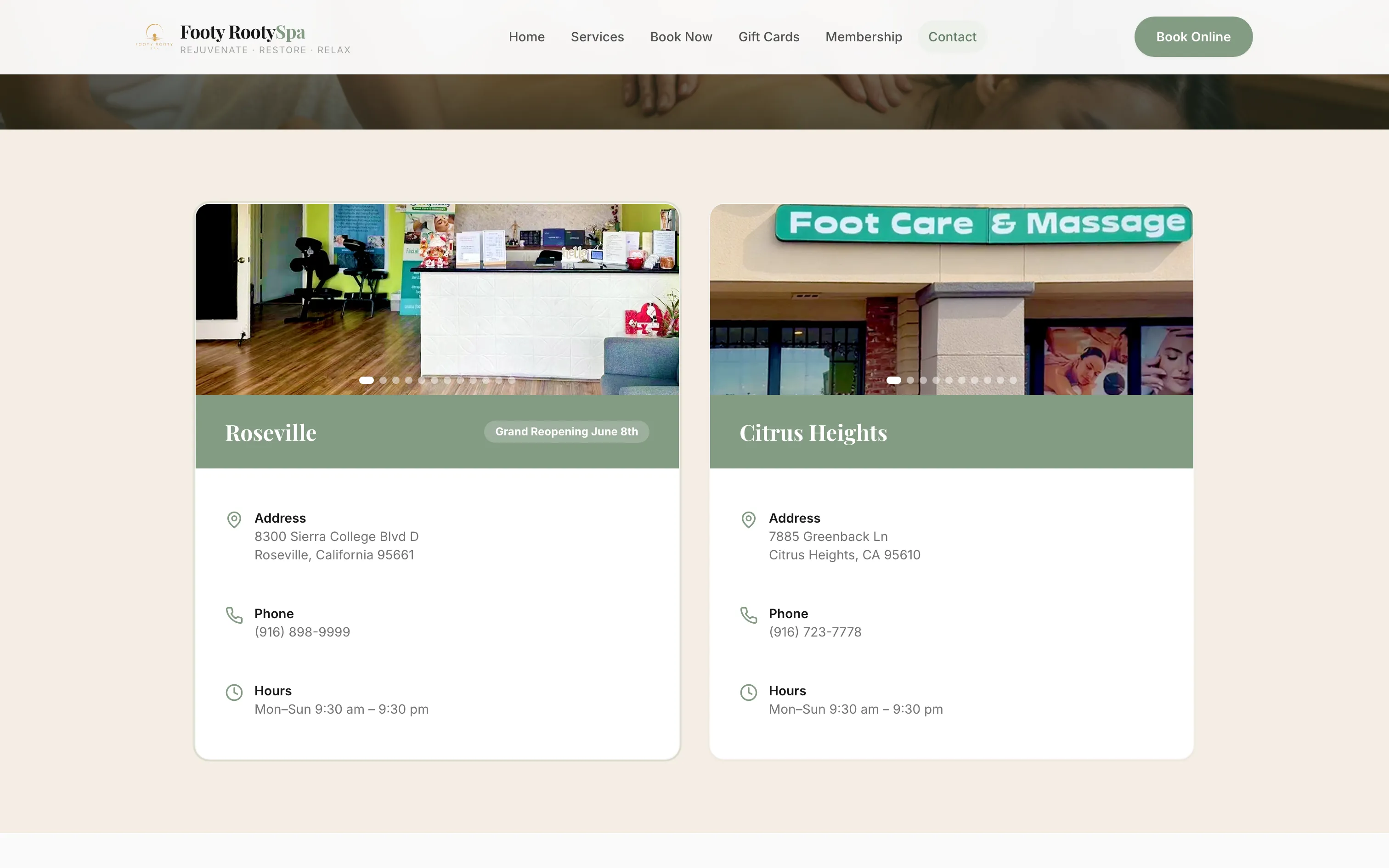1389x868 pixels.
Task: Click the Roseville address pin icon
Action: (x=234, y=519)
